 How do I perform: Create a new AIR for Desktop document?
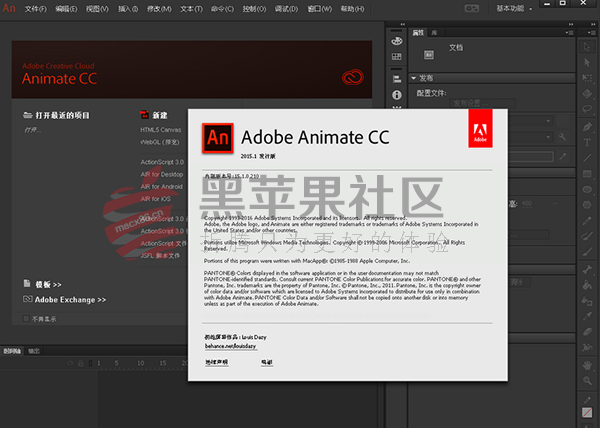[161, 174]
